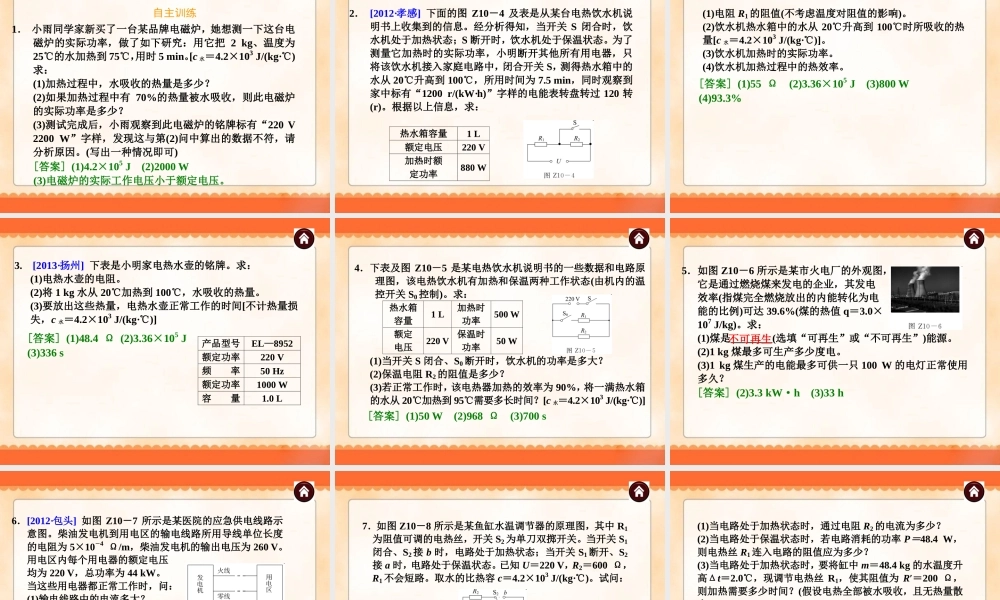Select EL—8952 kettle specification table

[248, 370]
